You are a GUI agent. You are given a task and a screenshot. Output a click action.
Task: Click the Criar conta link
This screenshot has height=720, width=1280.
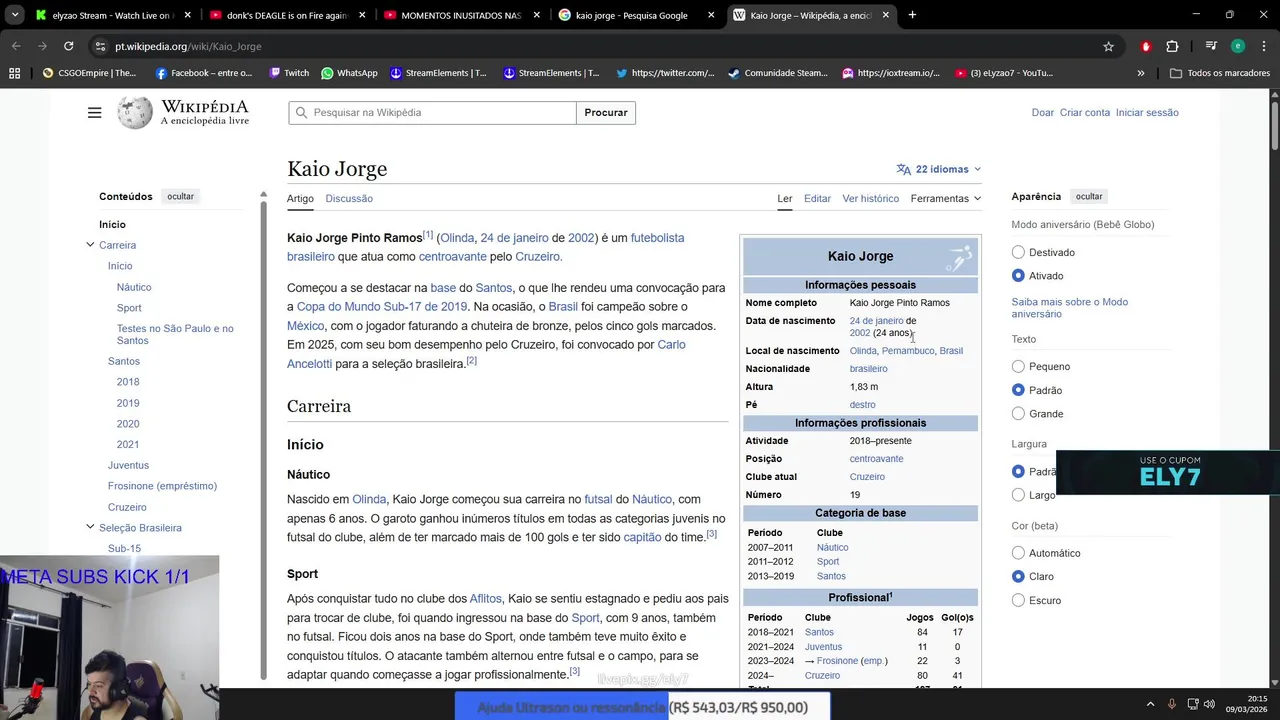click(1085, 113)
